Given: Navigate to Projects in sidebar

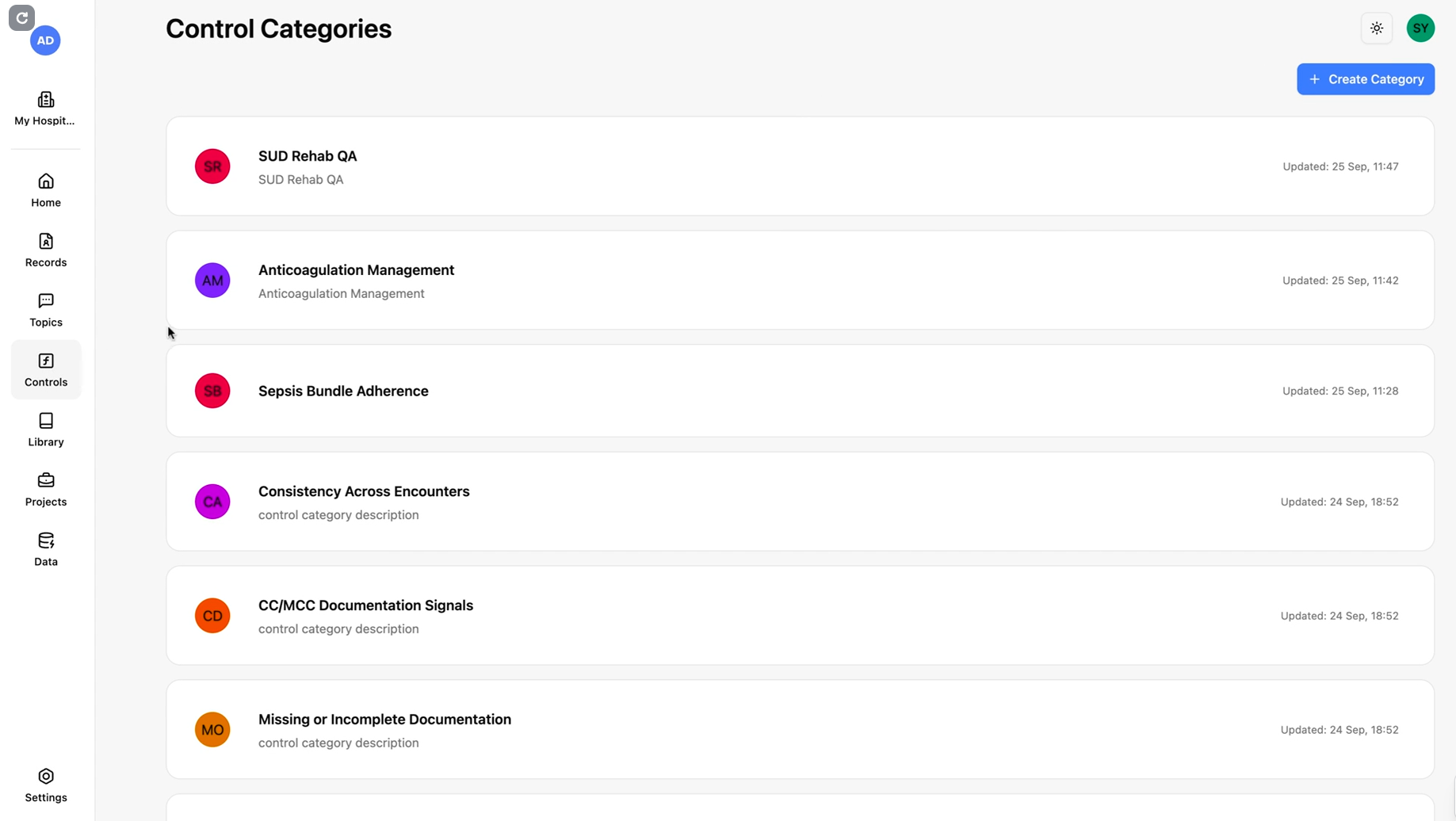Looking at the screenshot, I should click(x=46, y=489).
